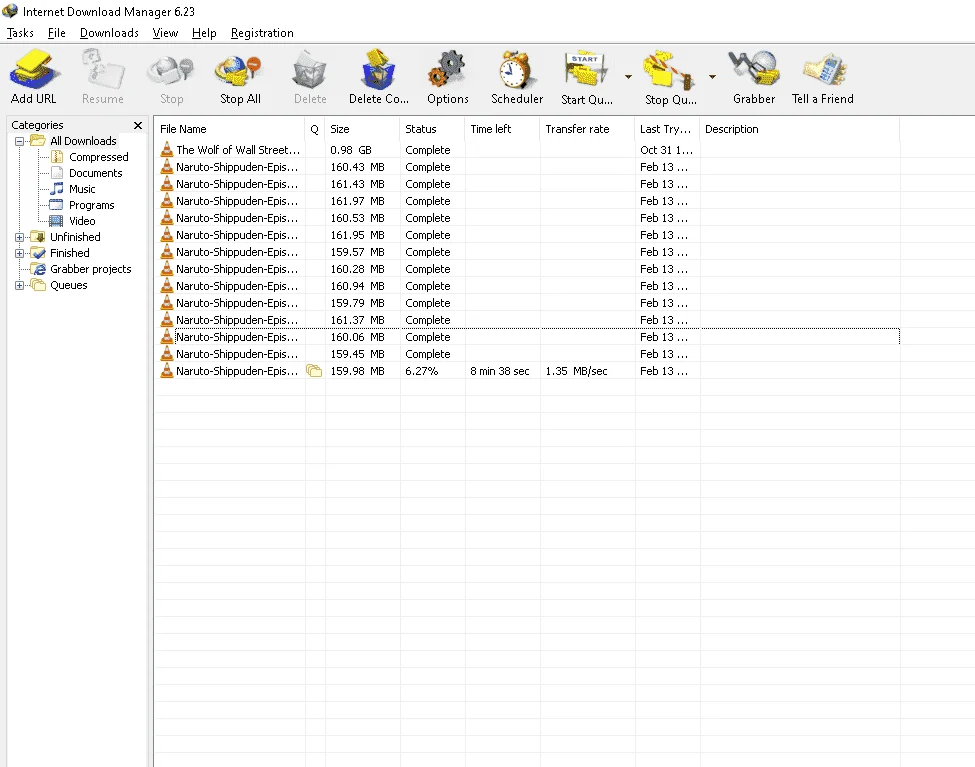Screen dimensions: 975x767
Task: Click the 1.35 MB/sec transfer rate
Action: (x=576, y=371)
